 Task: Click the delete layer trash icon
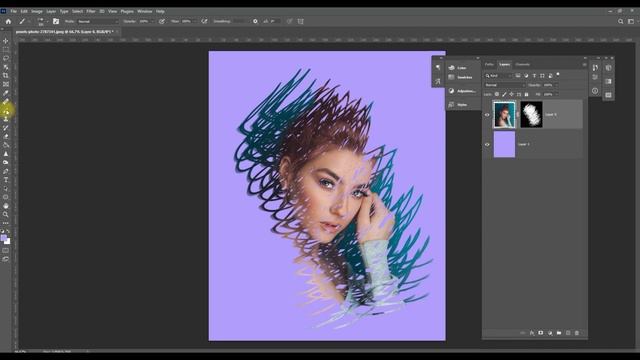pyautogui.click(x=577, y=333)
